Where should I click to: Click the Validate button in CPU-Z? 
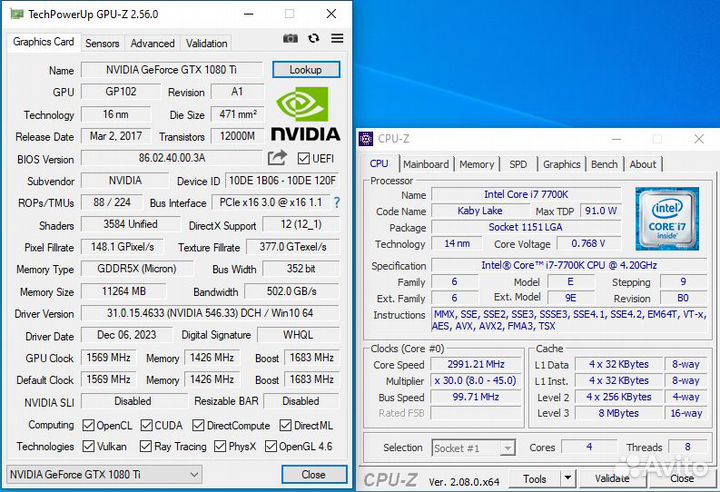click(x=613, y=479)
